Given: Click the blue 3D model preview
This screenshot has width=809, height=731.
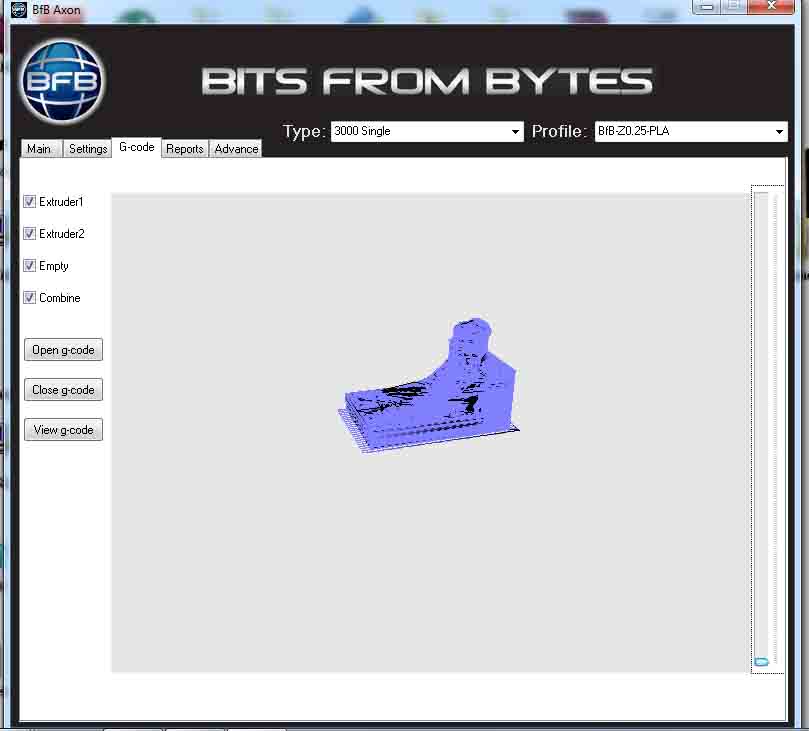Looking at the screenshot, I should 428,387.
